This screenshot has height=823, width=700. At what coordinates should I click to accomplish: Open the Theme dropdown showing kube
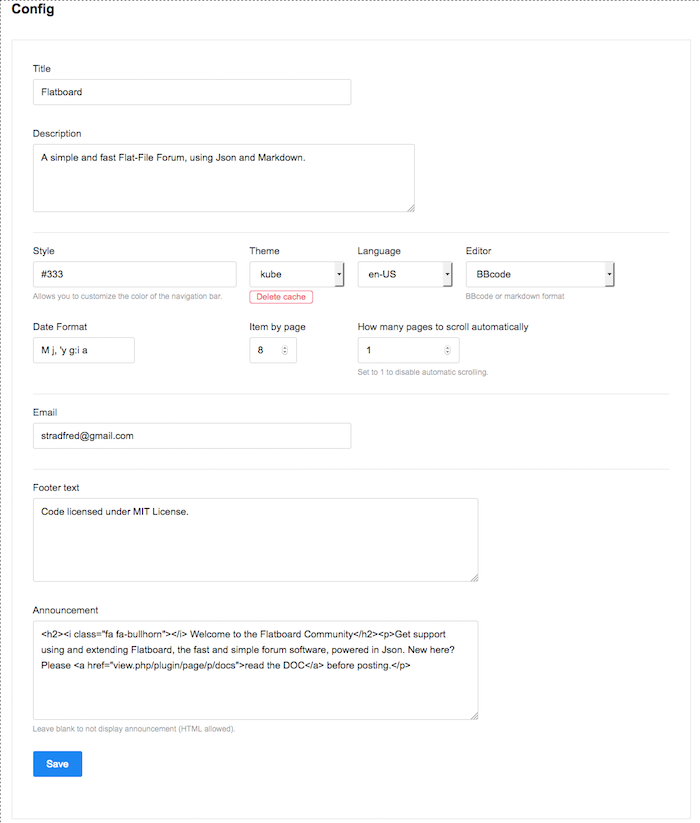(x=296, y=274)
